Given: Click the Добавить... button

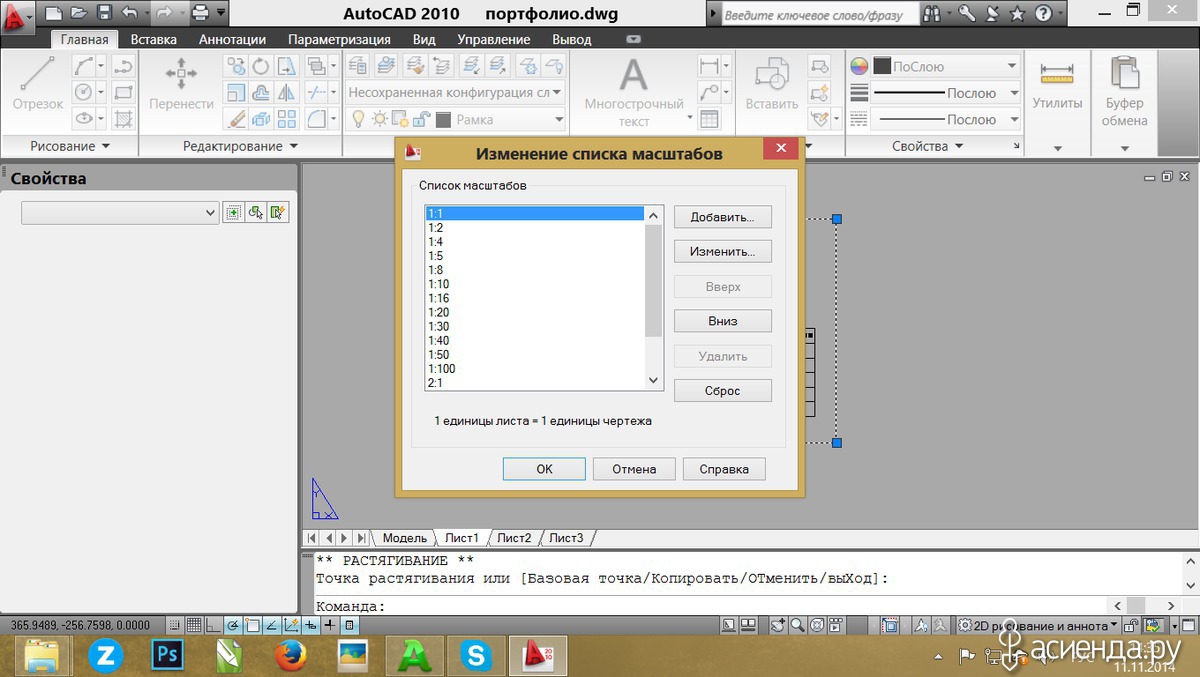Looking at the screenshot, I should click(x=723, y=216).
